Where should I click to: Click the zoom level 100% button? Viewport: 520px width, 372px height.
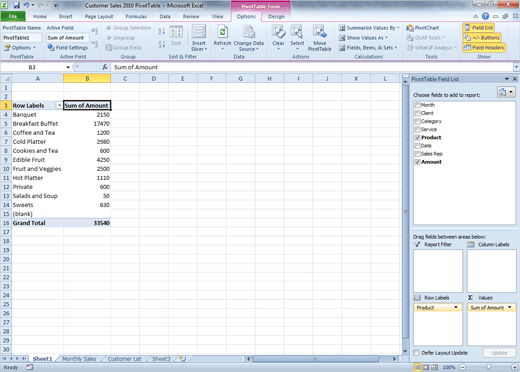(x=449, y=367)
